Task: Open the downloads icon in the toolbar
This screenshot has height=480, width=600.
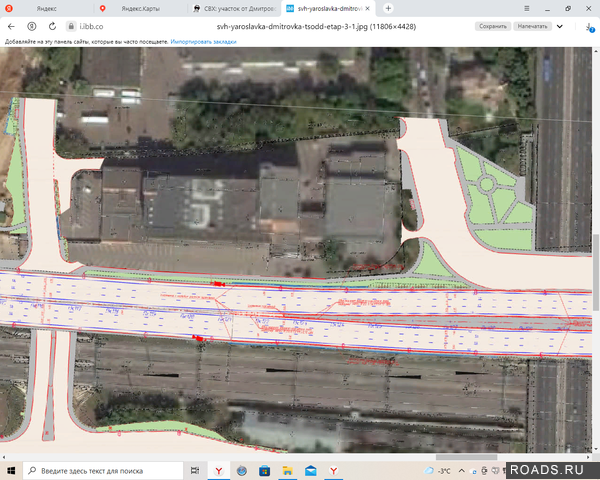Action: tap(590, 25)
